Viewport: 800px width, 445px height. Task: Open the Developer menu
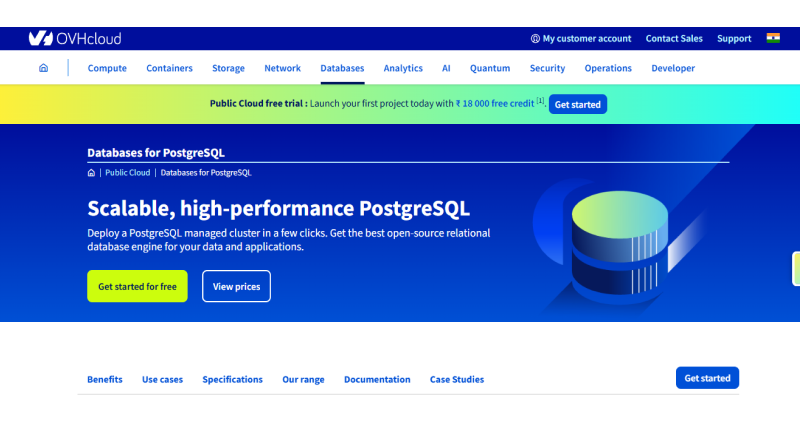pyautogui.click(x=673, y=68)
